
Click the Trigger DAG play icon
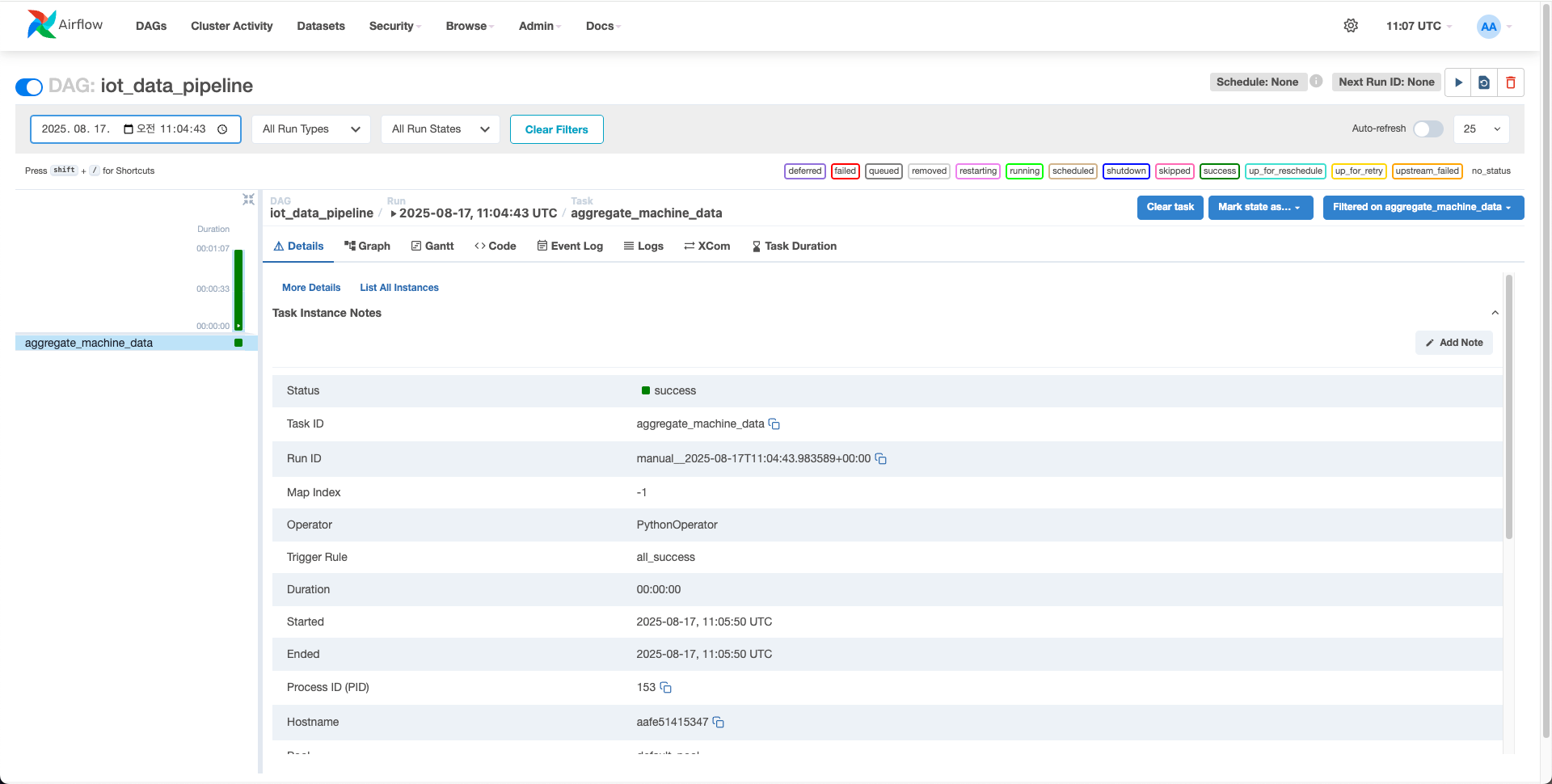pos(1458,82)
